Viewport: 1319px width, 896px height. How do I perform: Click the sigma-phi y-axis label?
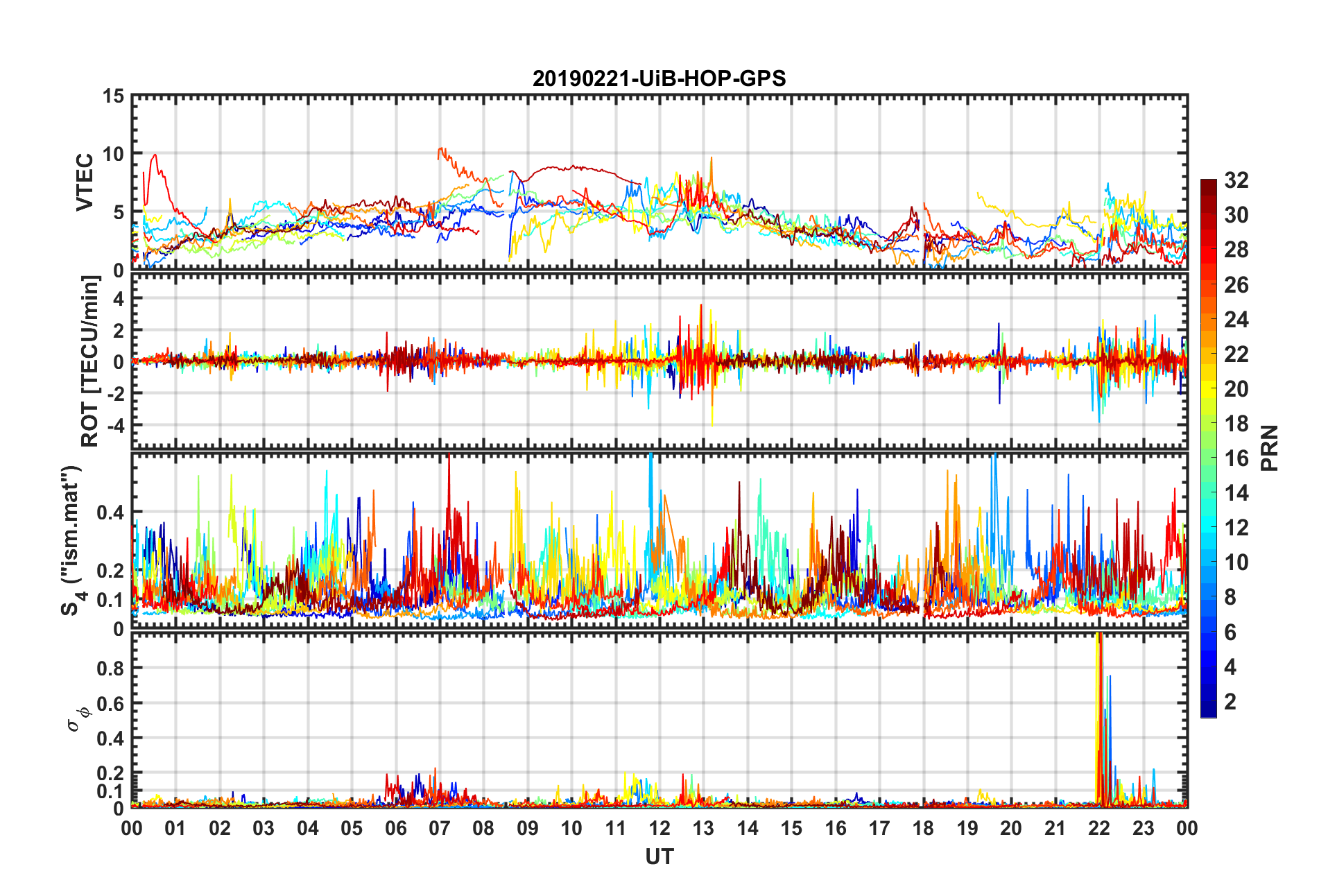(78, 718)
